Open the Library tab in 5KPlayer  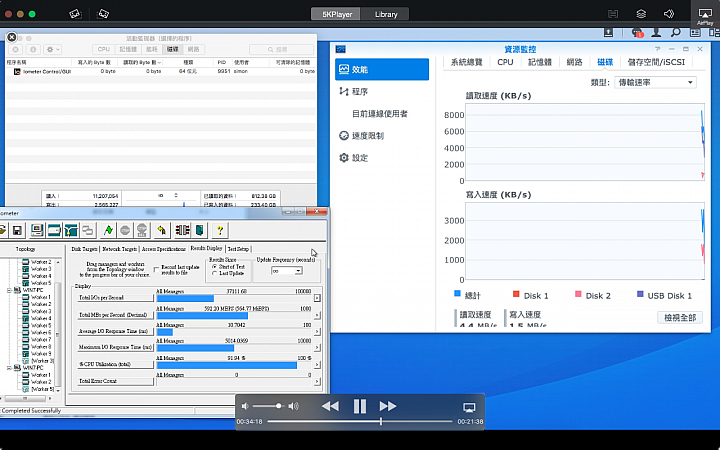tap(386, 14)
